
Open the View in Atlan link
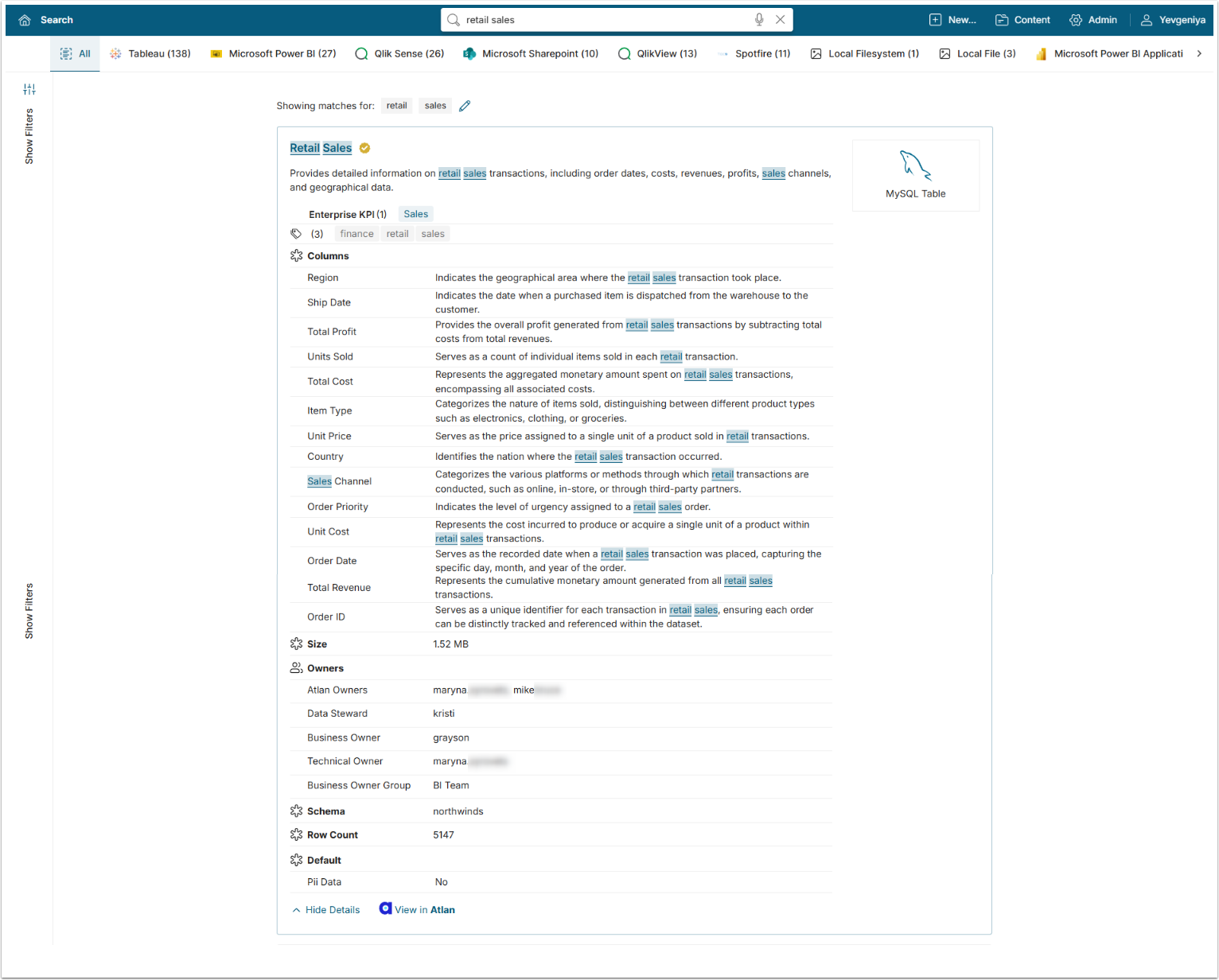(x=417, y=910)
